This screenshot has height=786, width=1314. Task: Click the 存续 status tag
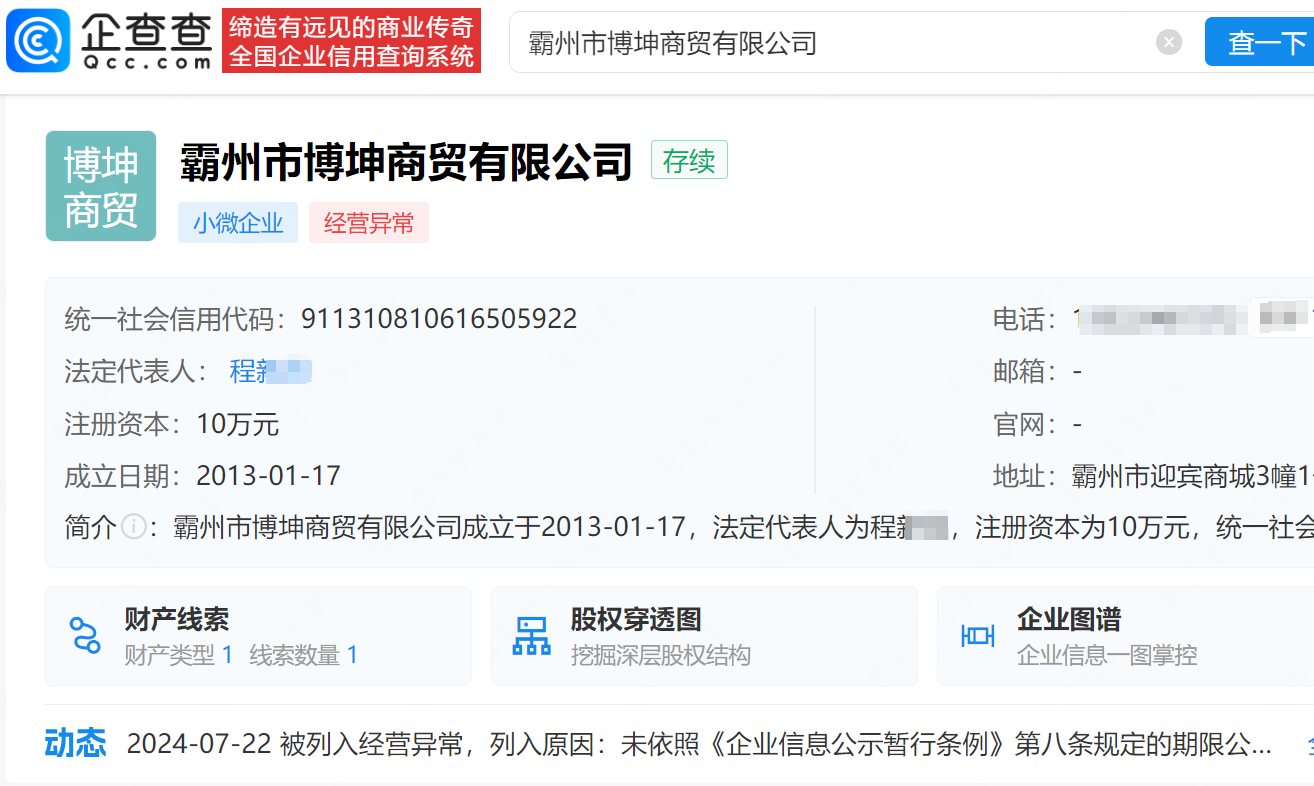(689, 161)
